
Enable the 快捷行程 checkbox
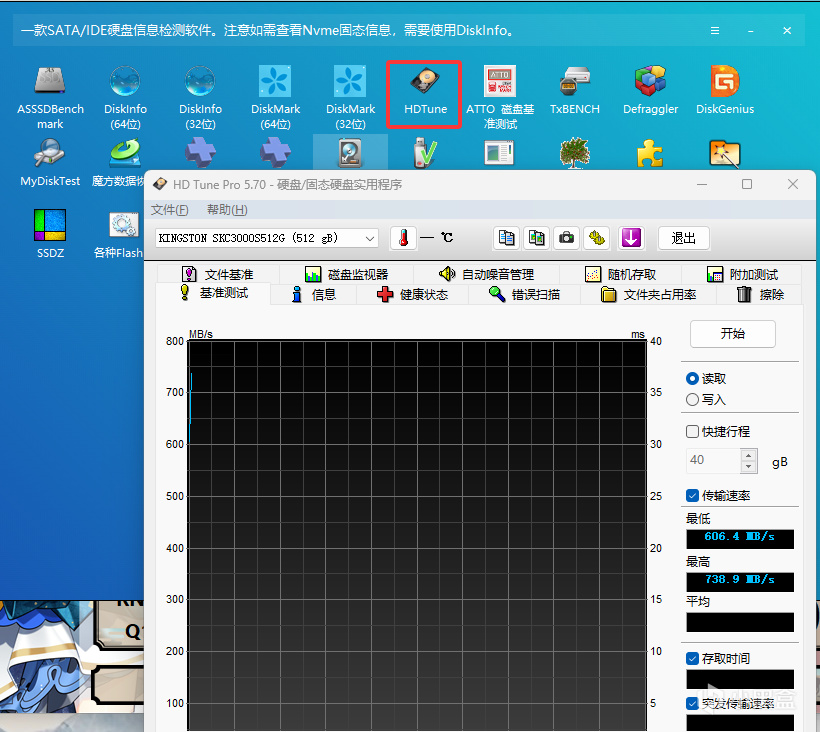coord(692,432)
